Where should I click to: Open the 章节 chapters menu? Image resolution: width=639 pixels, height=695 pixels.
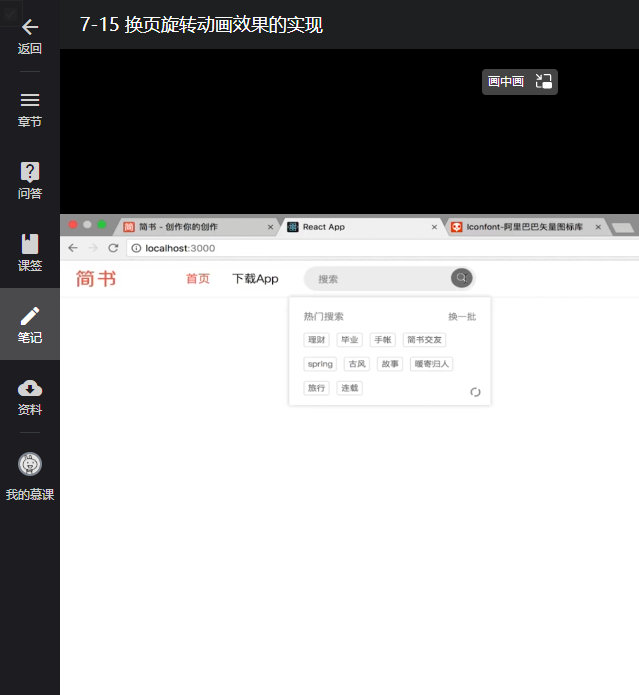(30, 109)
